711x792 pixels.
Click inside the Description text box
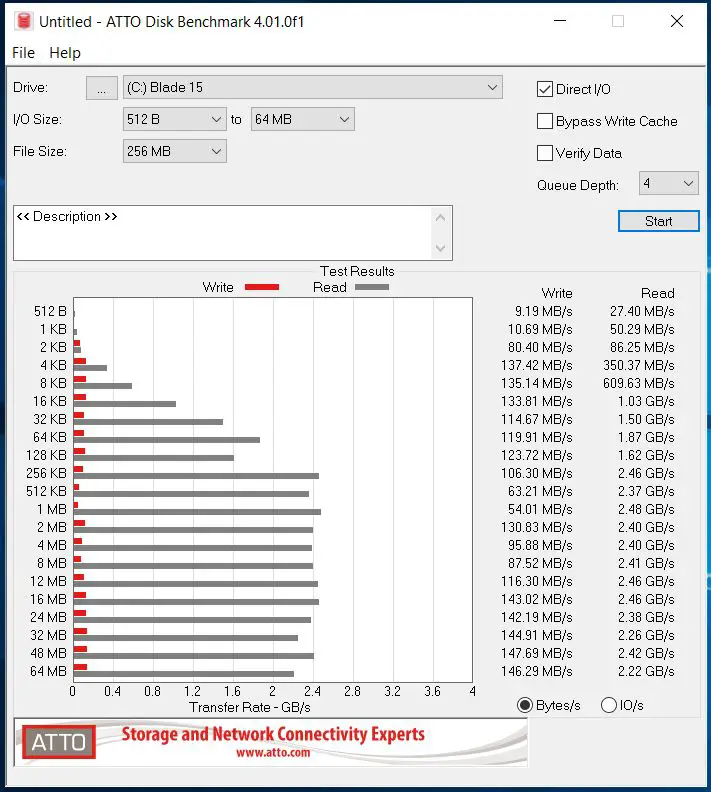point(222,233)
